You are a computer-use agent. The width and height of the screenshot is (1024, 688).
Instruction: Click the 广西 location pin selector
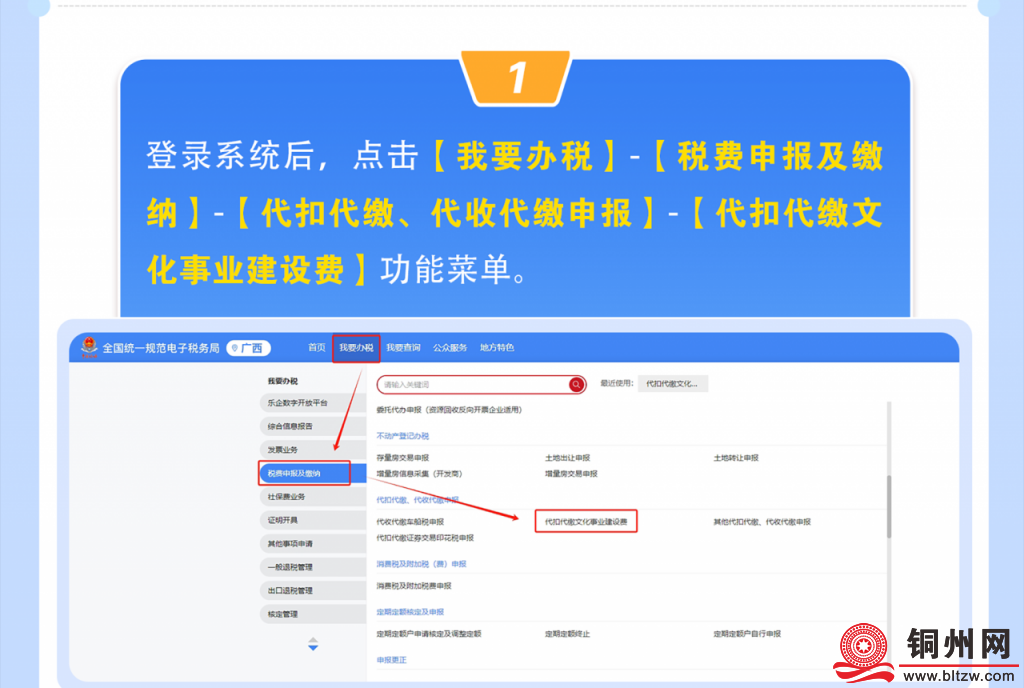click(x=249, y=348)
